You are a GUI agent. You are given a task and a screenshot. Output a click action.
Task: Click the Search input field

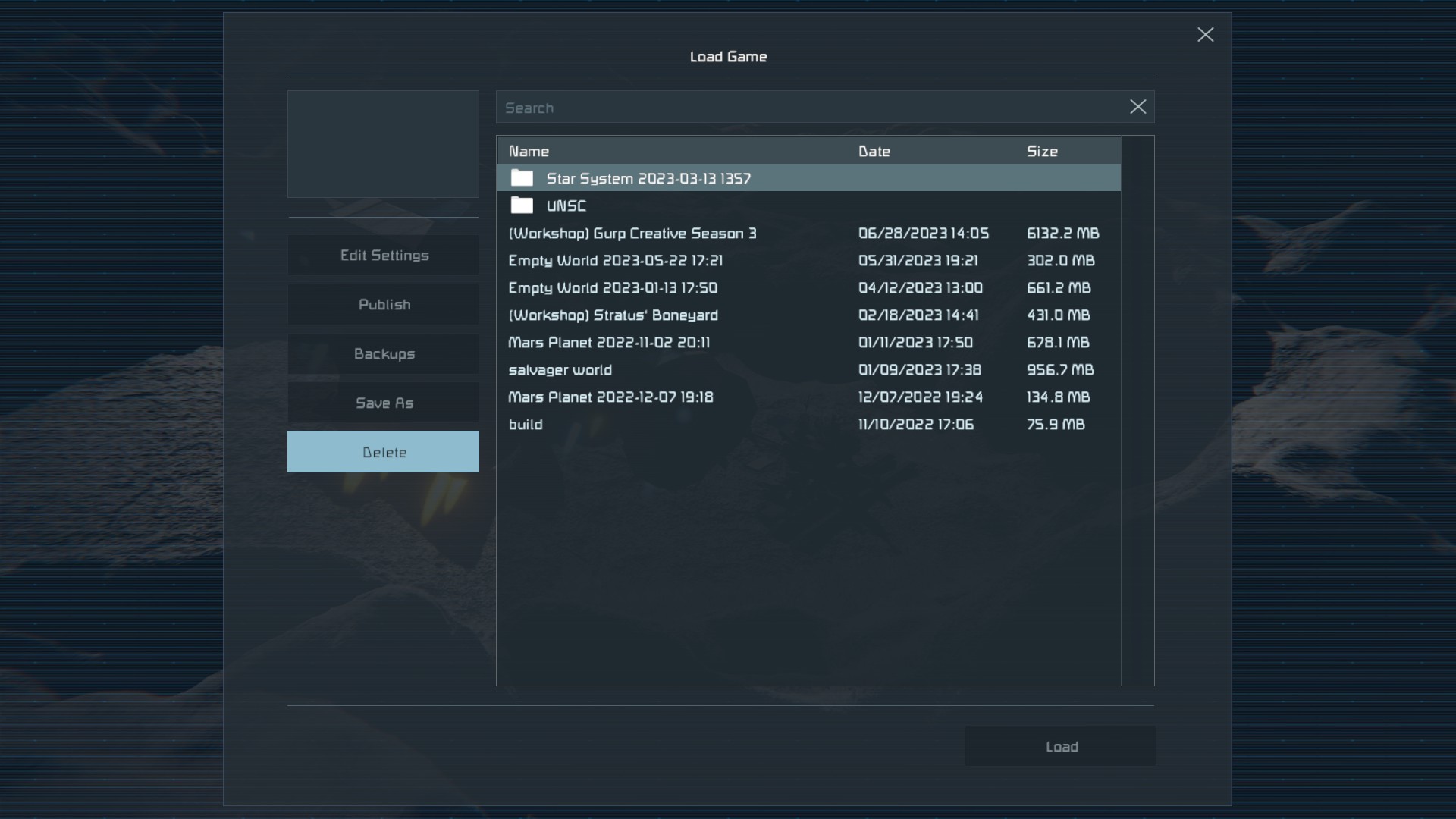pos(811,108)
